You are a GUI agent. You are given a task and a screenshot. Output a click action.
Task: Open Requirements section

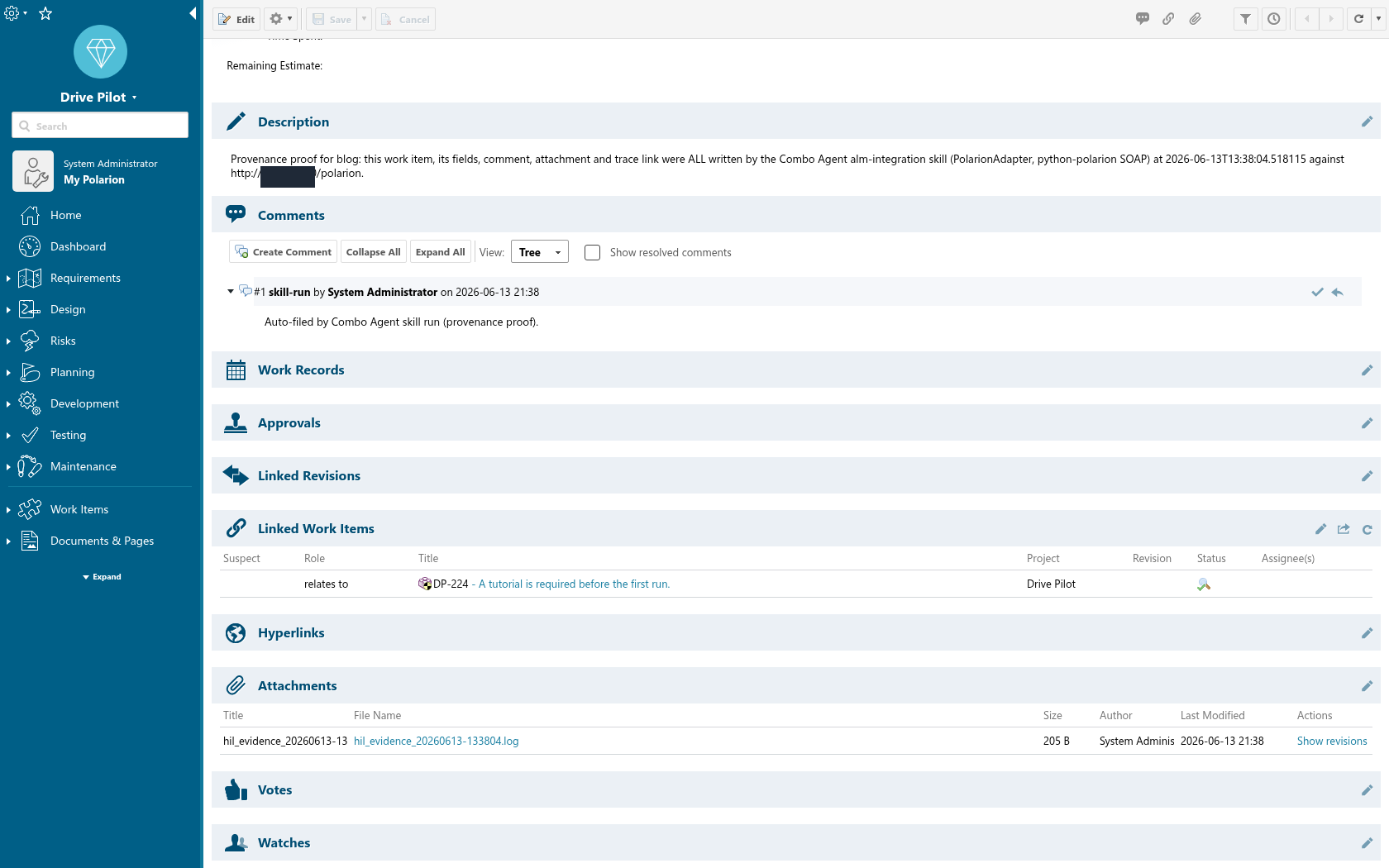pos(85,278)
